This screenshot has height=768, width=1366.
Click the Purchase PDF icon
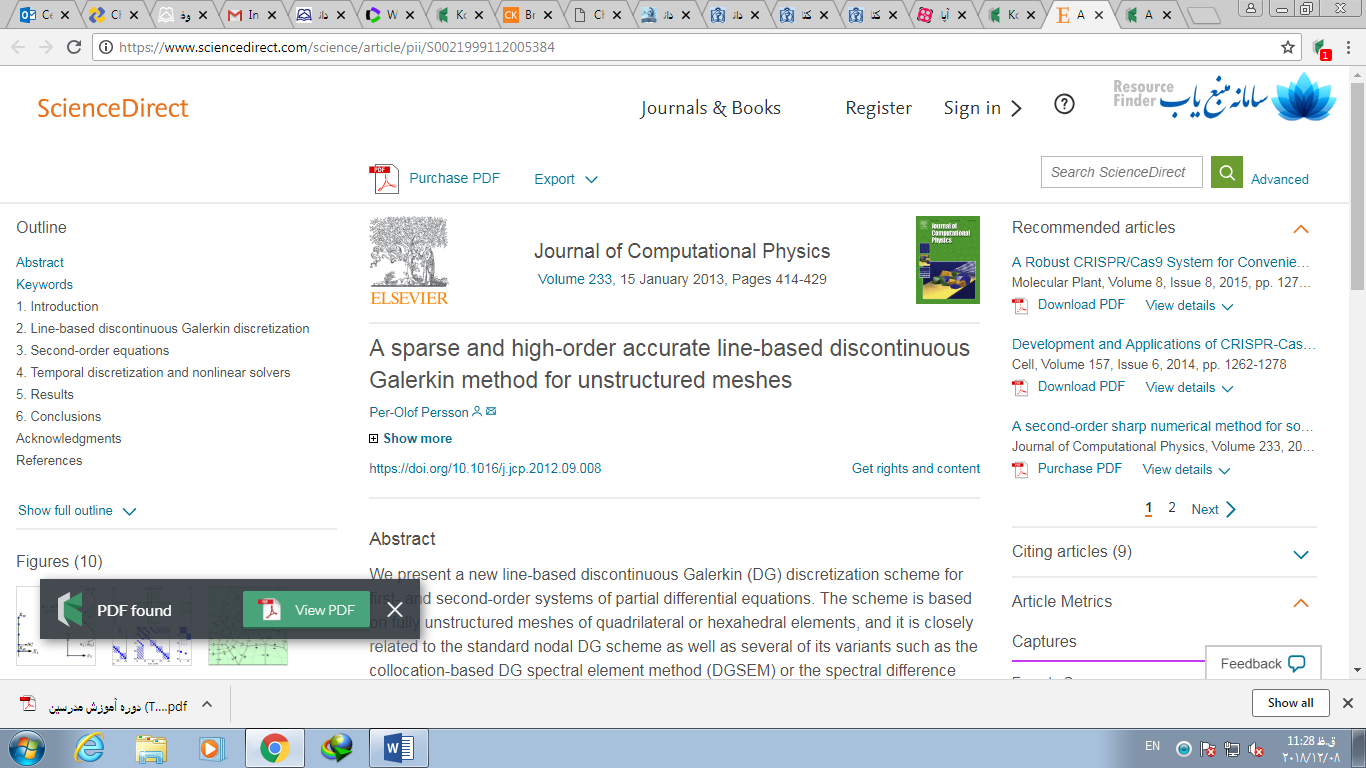tap(384, 179)
